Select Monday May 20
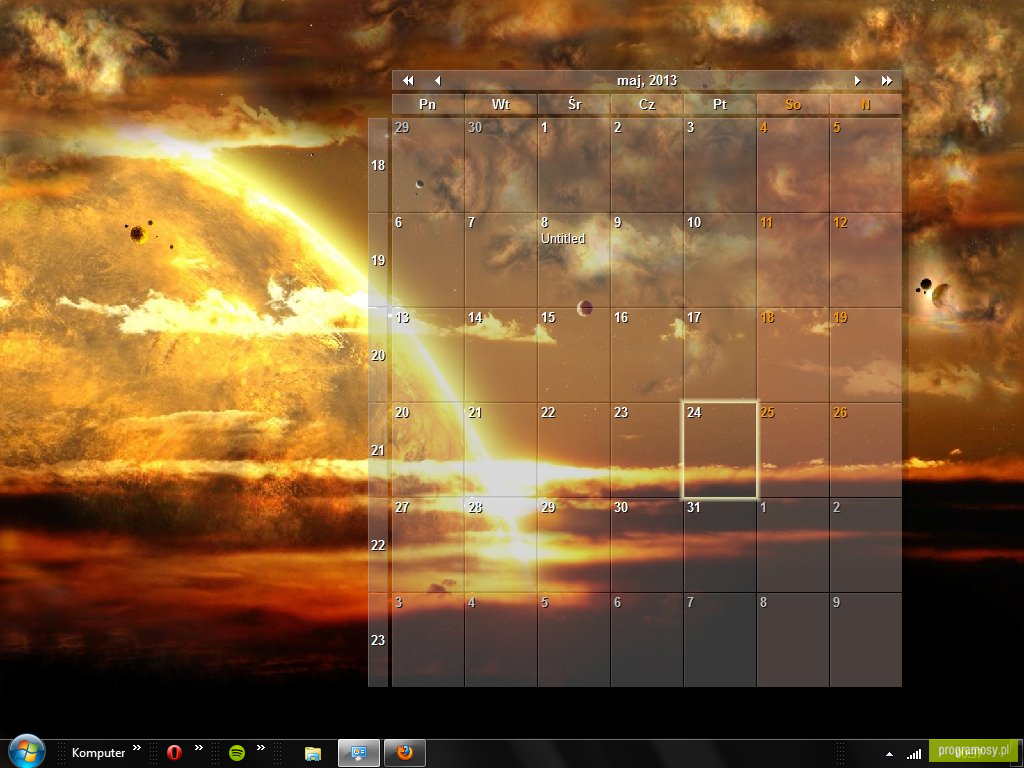1024x768 pixels. coord(428,450)
